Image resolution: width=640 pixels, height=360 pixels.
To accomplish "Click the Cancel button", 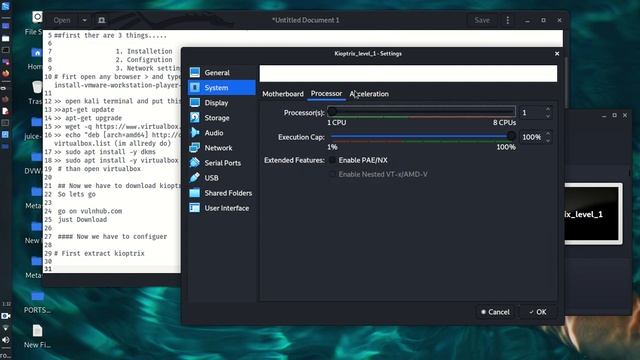I will click(x=495, y=312).
